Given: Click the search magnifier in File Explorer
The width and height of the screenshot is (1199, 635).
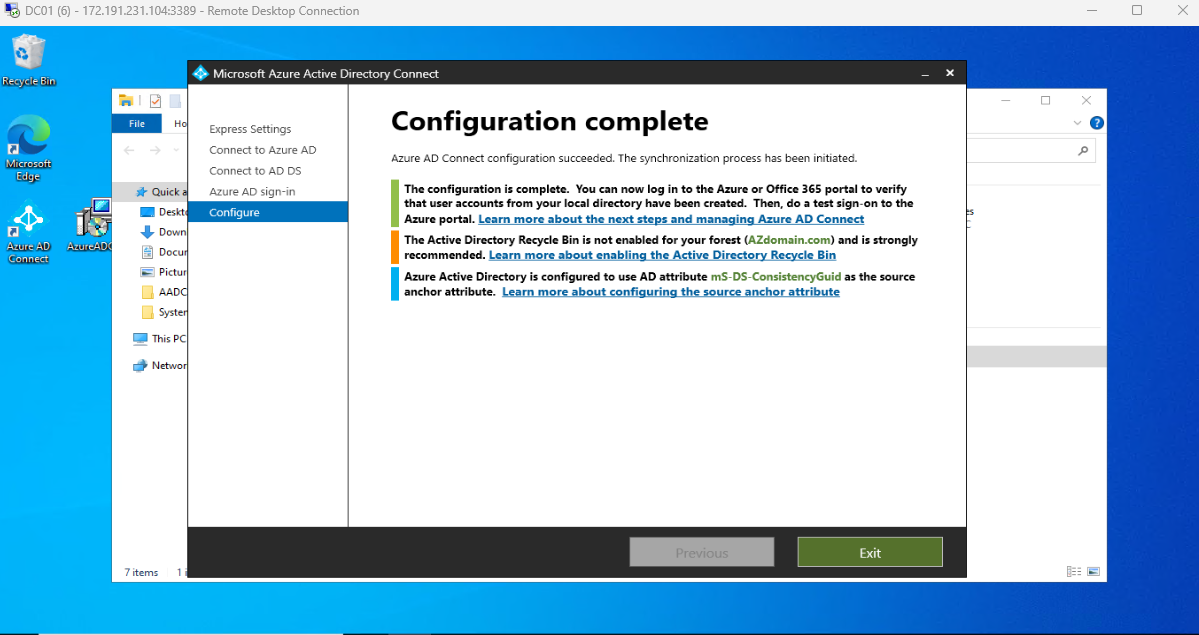Looking at the screenshot, I should [1083, 151].
